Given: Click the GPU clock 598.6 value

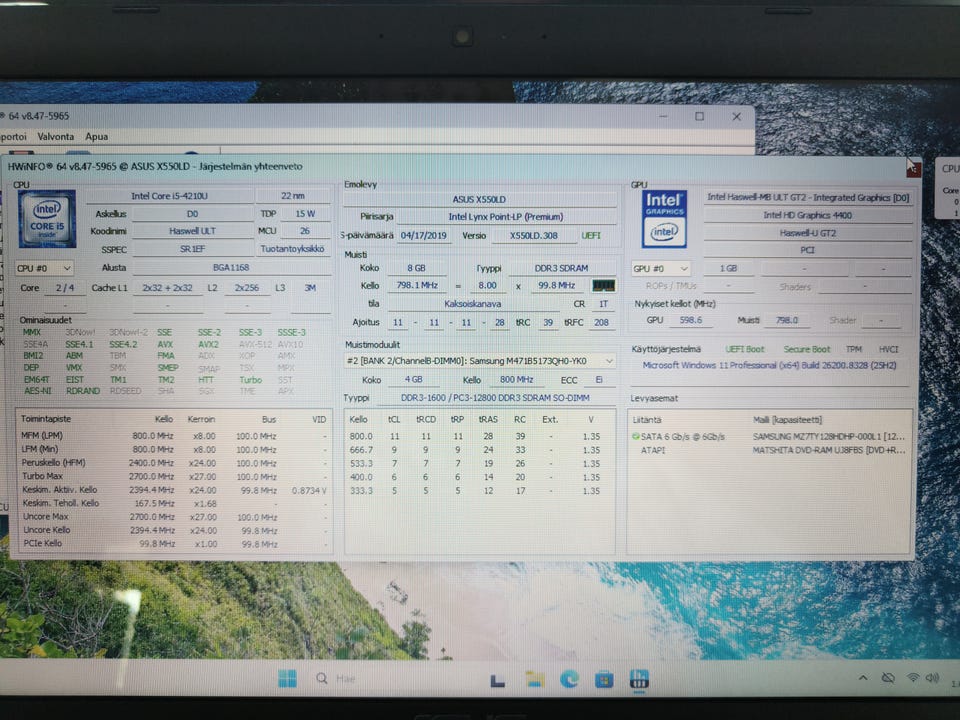Looking at the screenshot, I should click(691, 320).
